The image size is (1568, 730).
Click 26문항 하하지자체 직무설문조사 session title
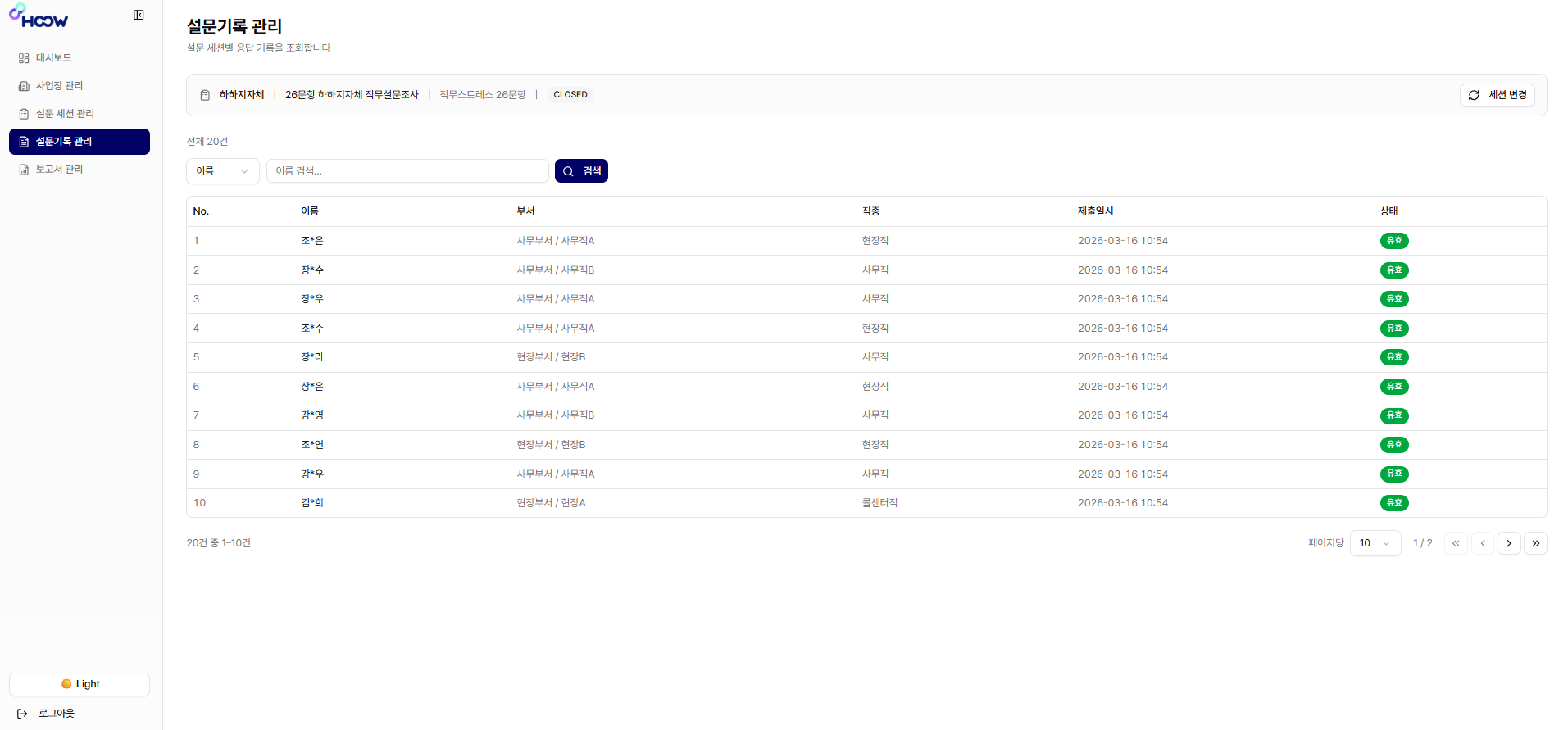point(352,95)
